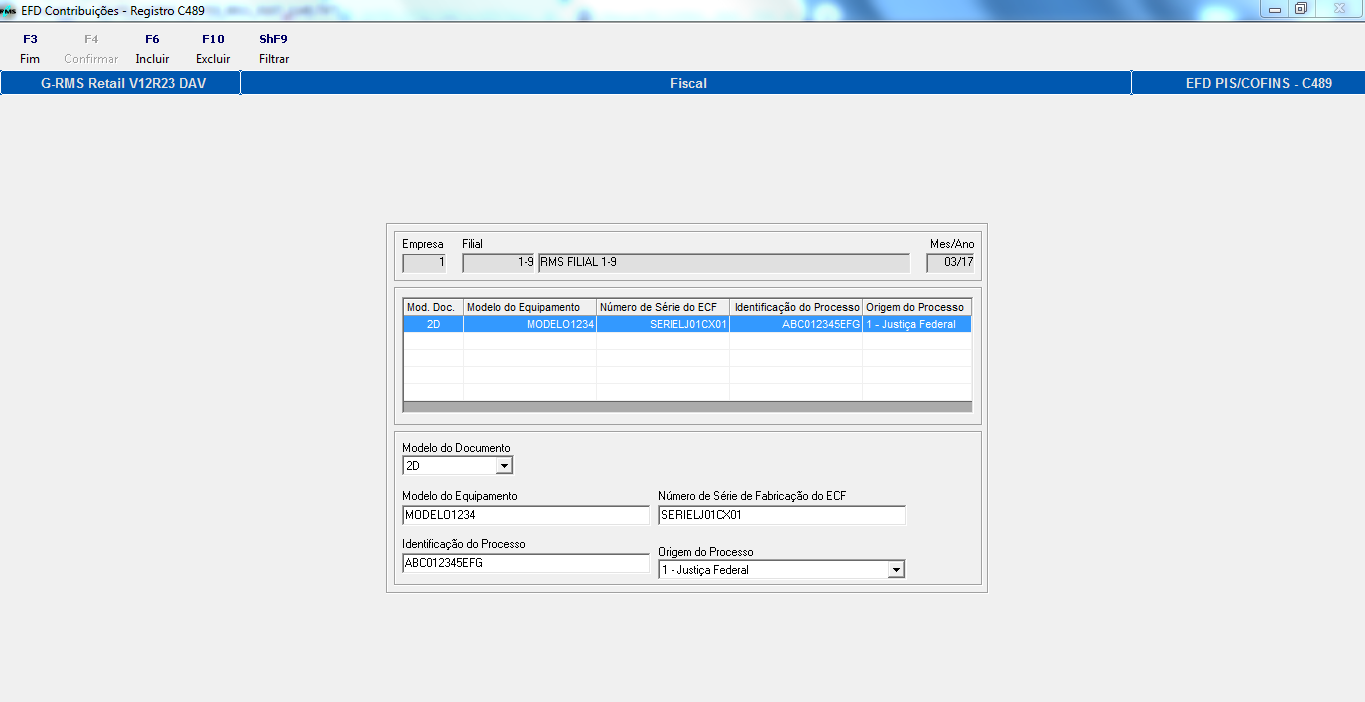Select the SERIELJ01CX01 table cell
This screenshot has width=1365, height=702.
(663, 324)
